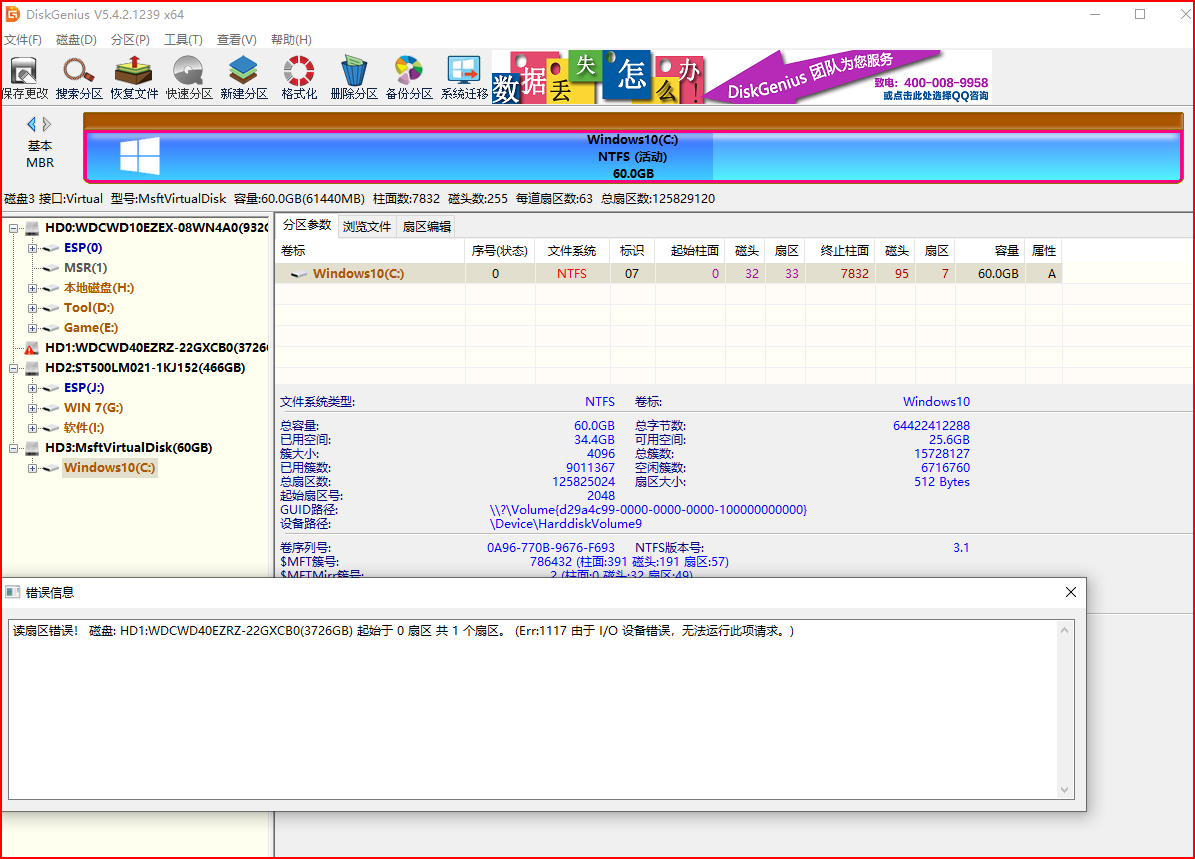Click the 容量 column header
The width and height of the screenshot is (1195, 859).
989,251
